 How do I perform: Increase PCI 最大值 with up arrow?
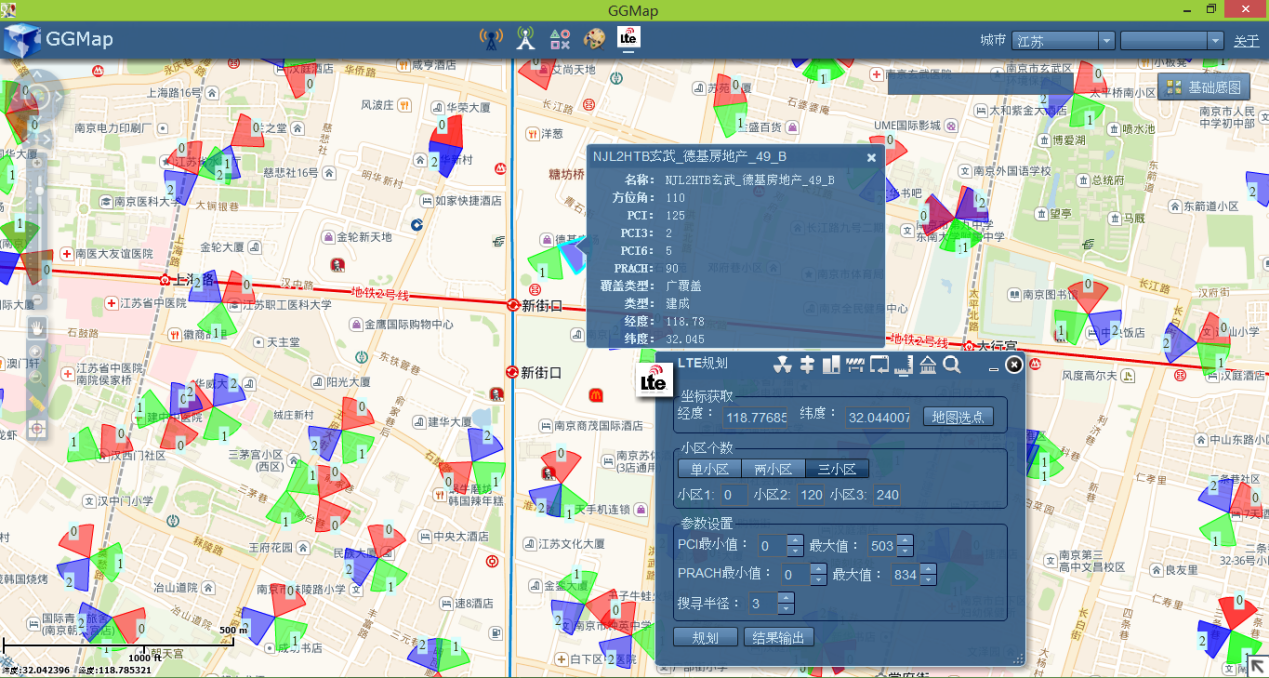[905, 541]
